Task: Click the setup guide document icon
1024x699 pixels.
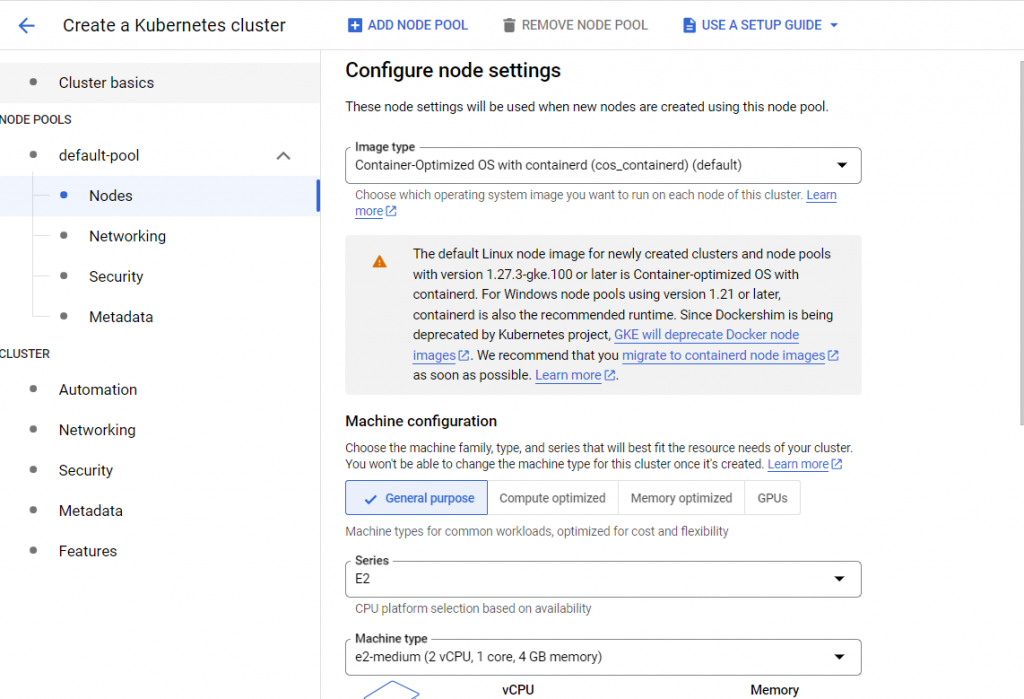Action: pos(689,25)
